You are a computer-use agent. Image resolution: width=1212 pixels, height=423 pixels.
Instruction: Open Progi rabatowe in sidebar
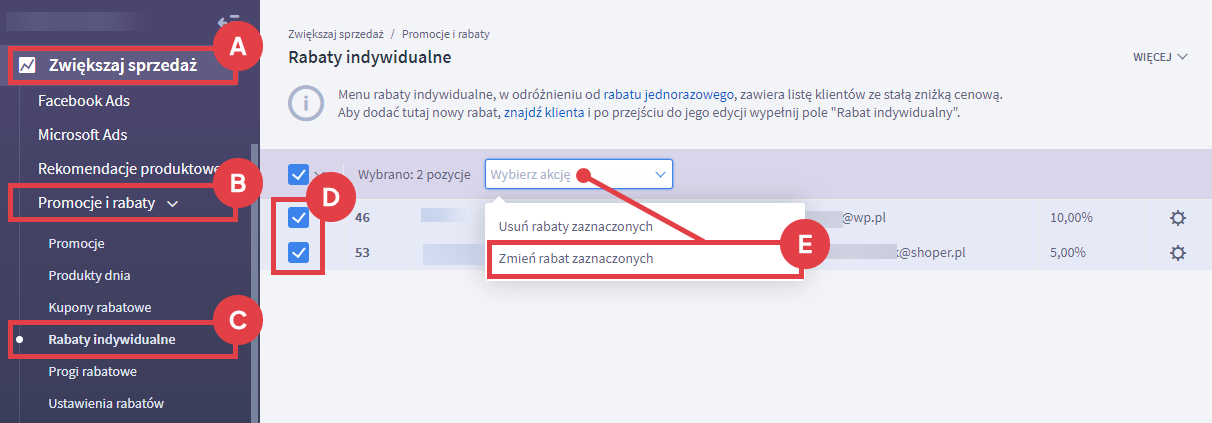point(93,372)
